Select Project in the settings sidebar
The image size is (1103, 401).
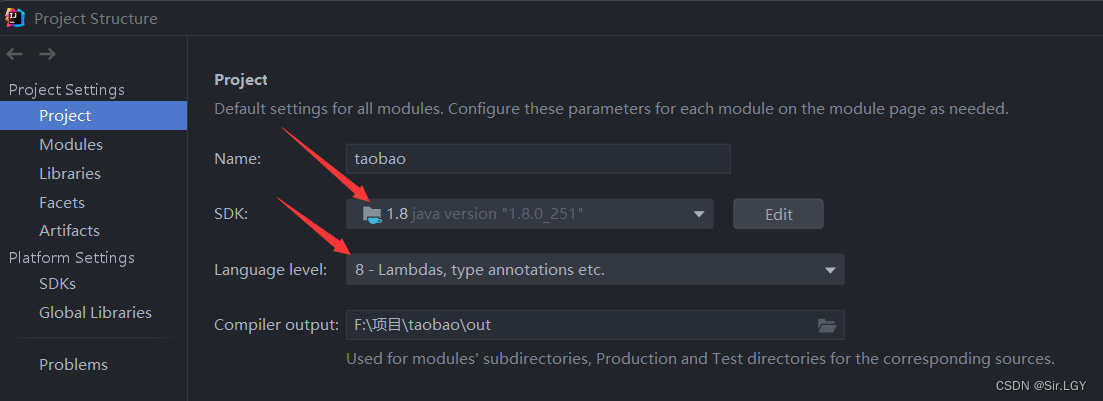(94, 115)
